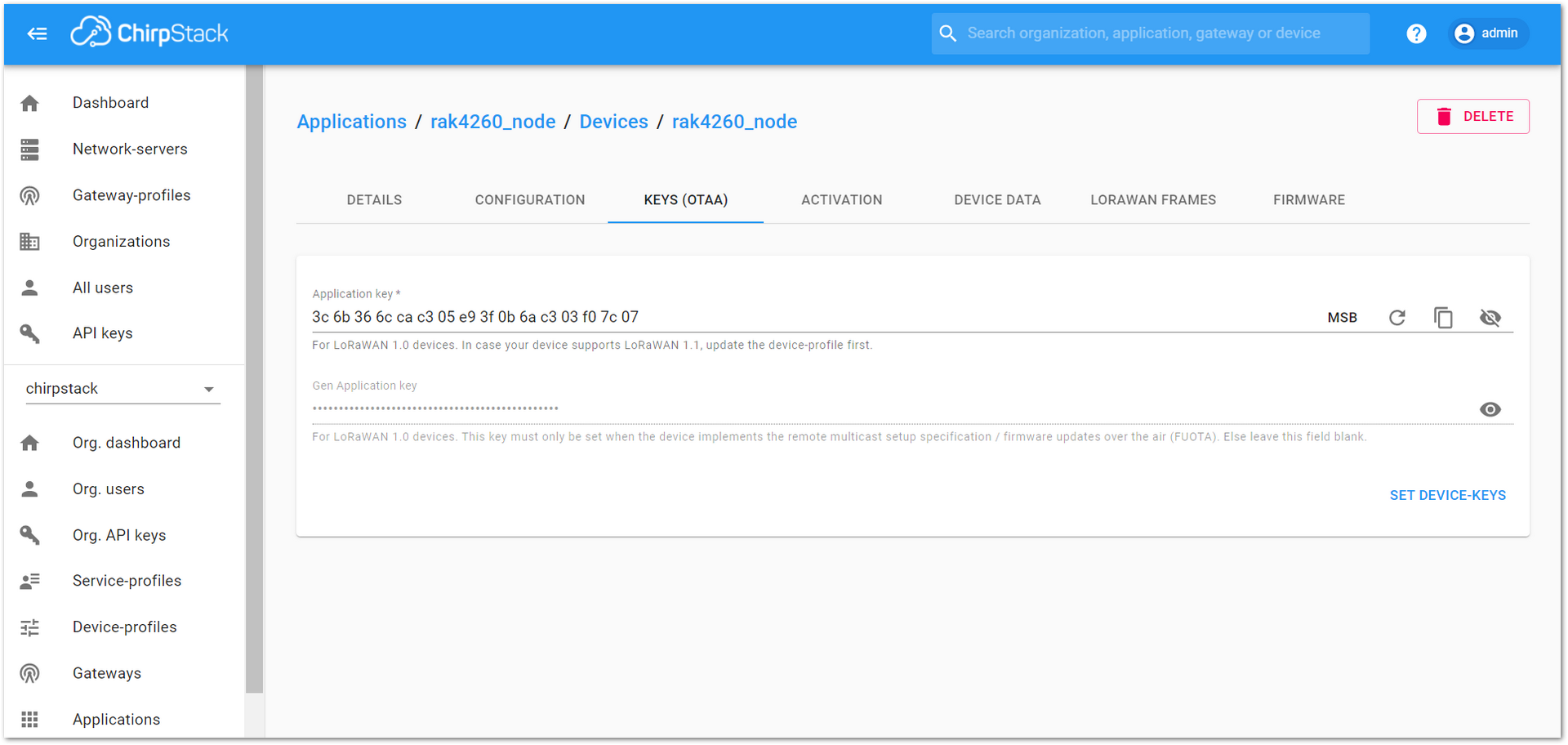Open the DEVICE DATA tab
This screenshot has width=1568, height=745.
pos(997,200)
